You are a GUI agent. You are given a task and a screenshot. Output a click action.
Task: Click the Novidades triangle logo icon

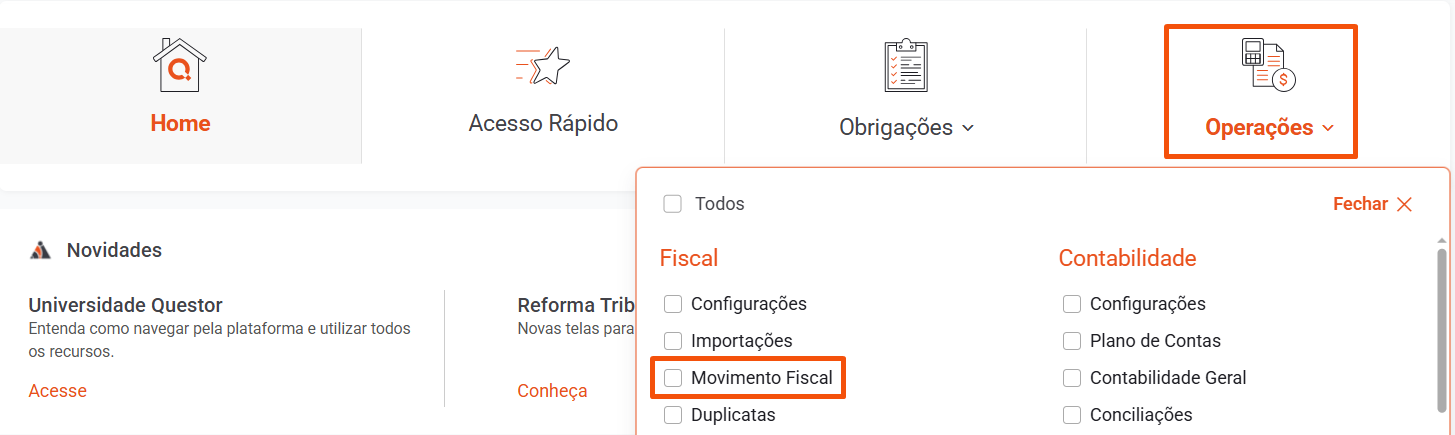tap(40, 250)
